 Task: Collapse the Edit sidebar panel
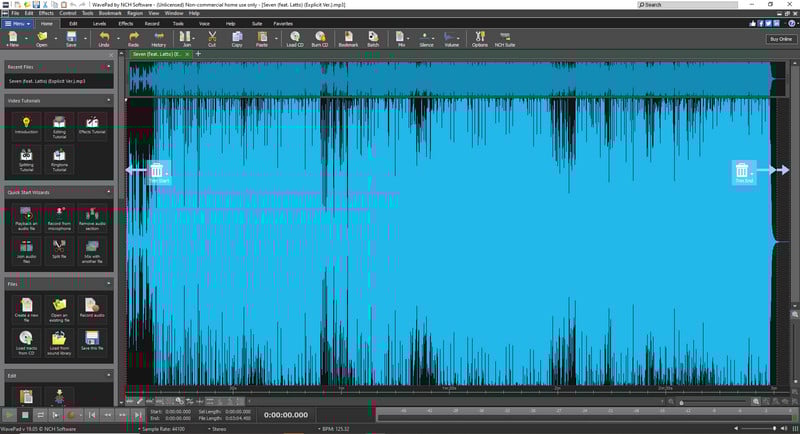109,375
